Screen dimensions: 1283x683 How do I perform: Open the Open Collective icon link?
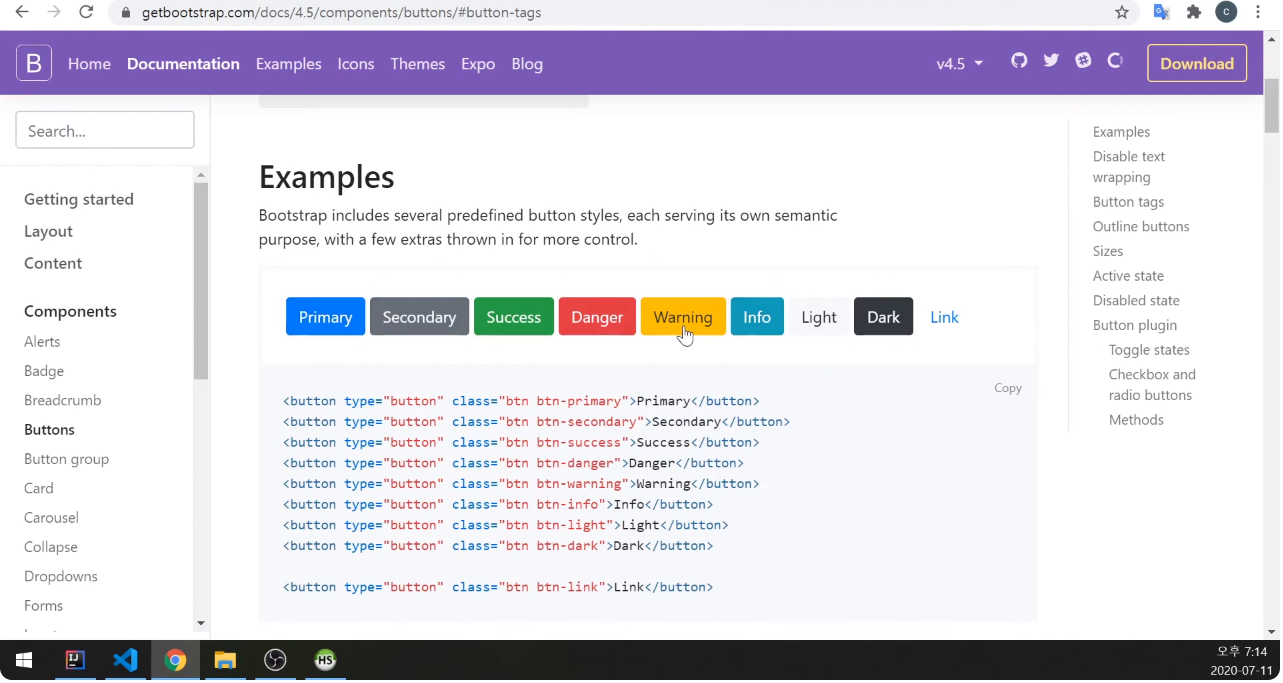point(1115,60)
